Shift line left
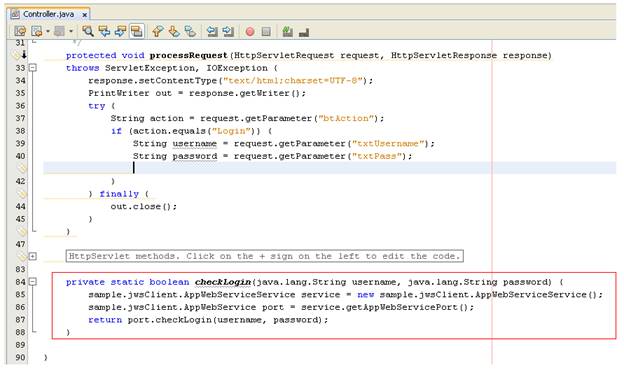 [212, 31]
